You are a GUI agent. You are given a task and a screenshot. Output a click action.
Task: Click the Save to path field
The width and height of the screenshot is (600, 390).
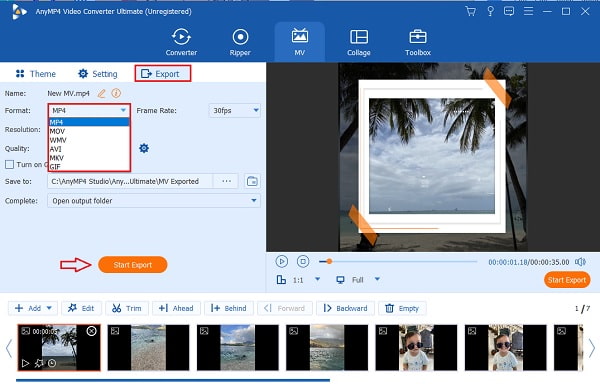tap(130, 181)
